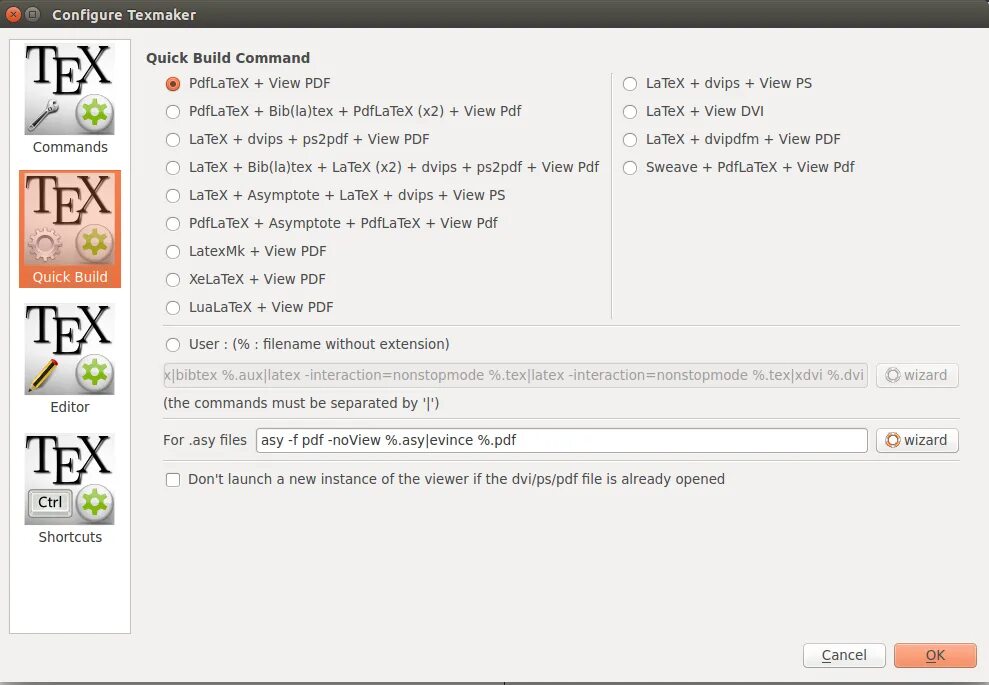989x685 pixels.
Task: Confirm settings with the OK button
Action: (x=935, y=655)
